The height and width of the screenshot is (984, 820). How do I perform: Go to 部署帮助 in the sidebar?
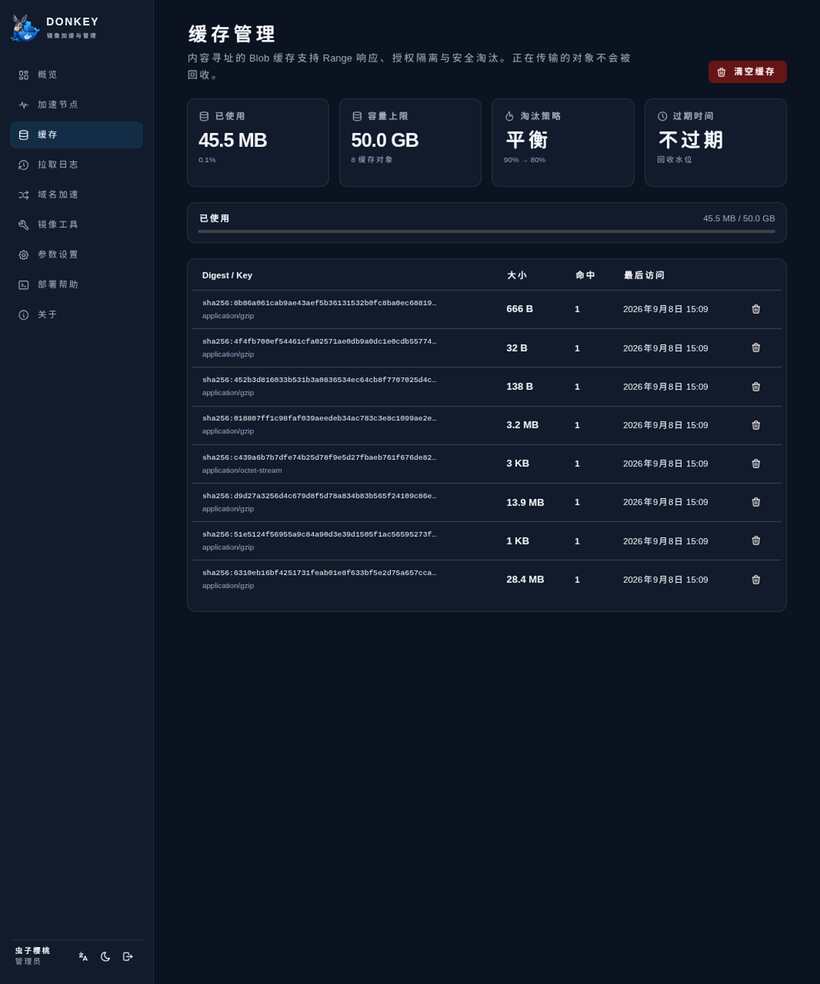click(x=77, y=284)
